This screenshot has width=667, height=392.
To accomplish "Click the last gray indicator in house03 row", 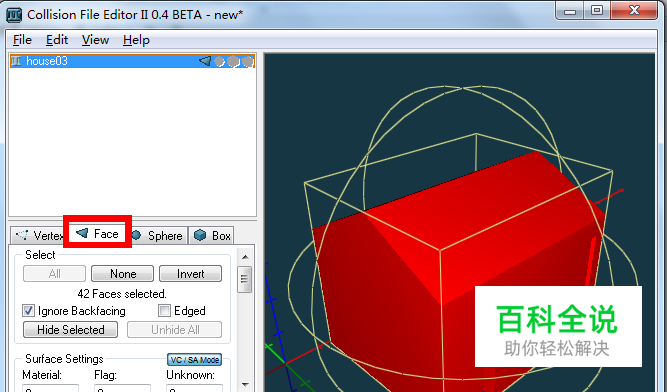I will 248,62.
